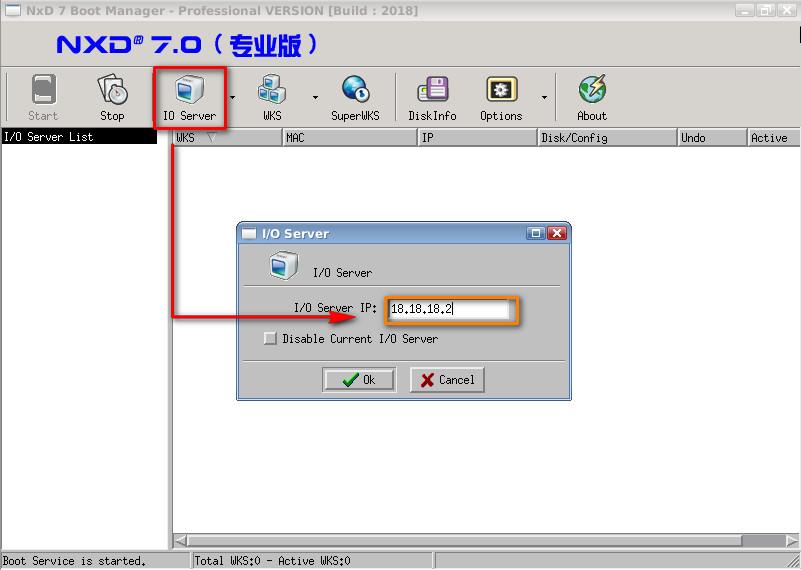Open the About toolbar icon
The height and width of the screenshot is (570, 801).
(592, 97)
